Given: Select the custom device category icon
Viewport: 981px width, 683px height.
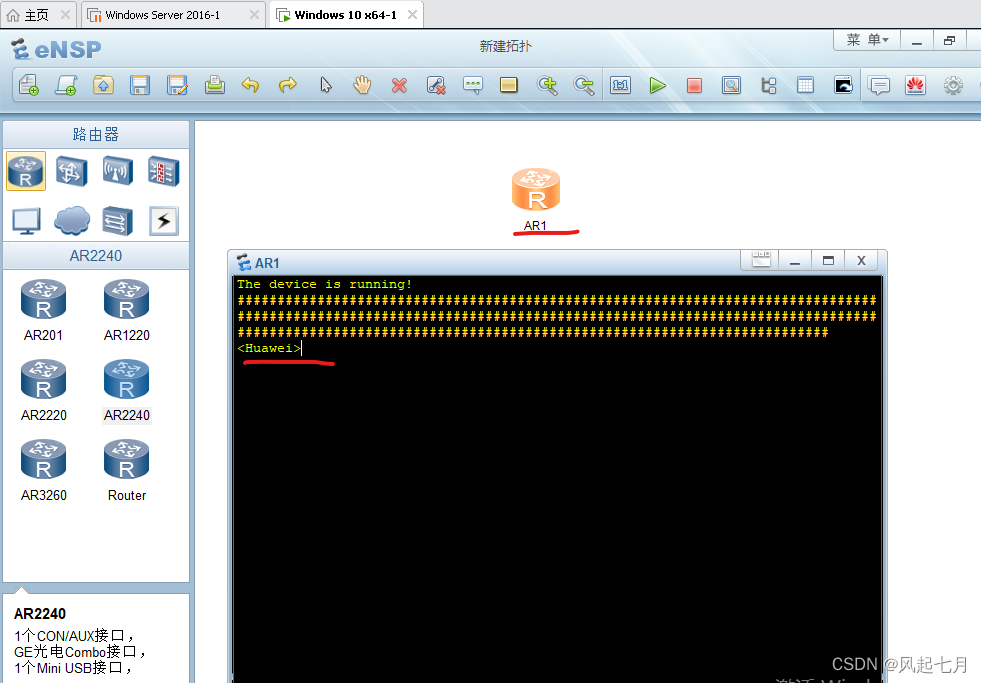Looking at the screenshot, I should coord(118,221).
